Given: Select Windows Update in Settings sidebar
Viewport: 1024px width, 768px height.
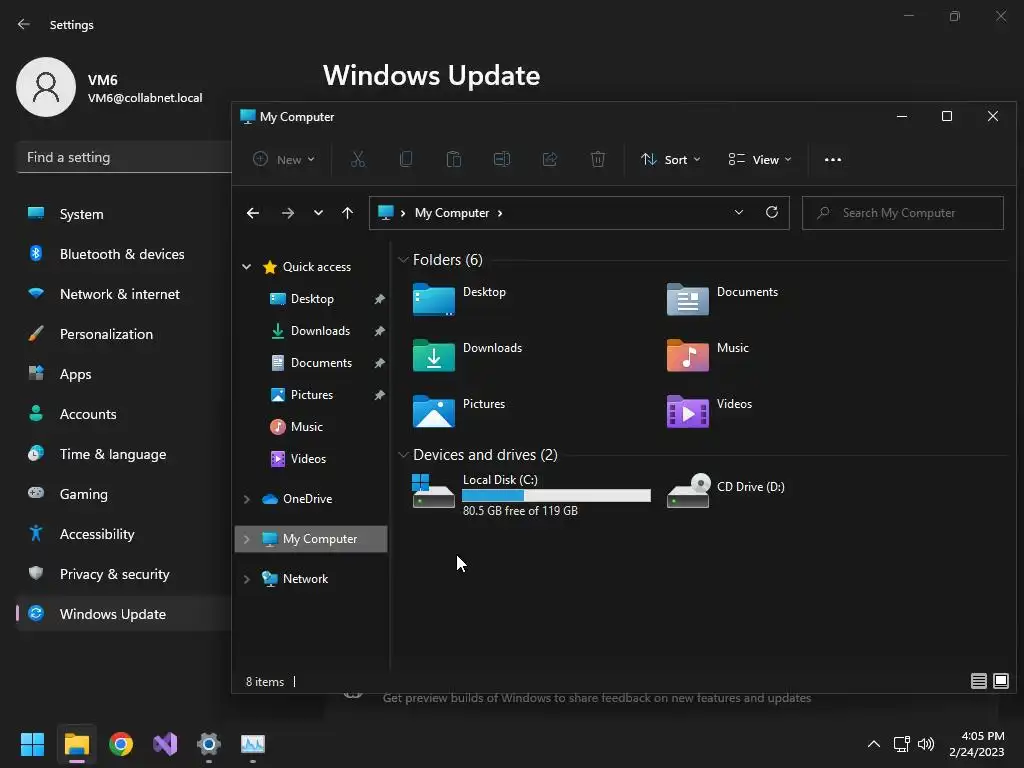Looking at the screenshot, I should pos(123,614).
